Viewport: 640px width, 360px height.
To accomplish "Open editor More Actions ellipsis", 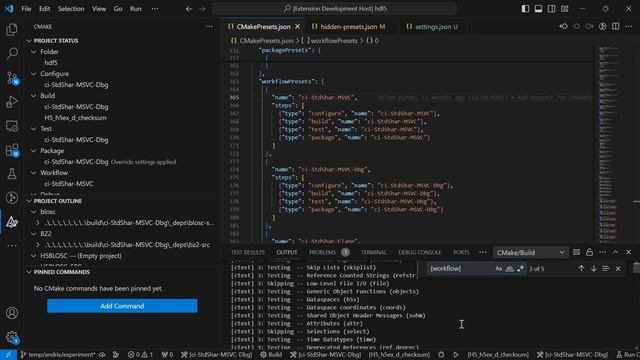I will click(629, 27).
